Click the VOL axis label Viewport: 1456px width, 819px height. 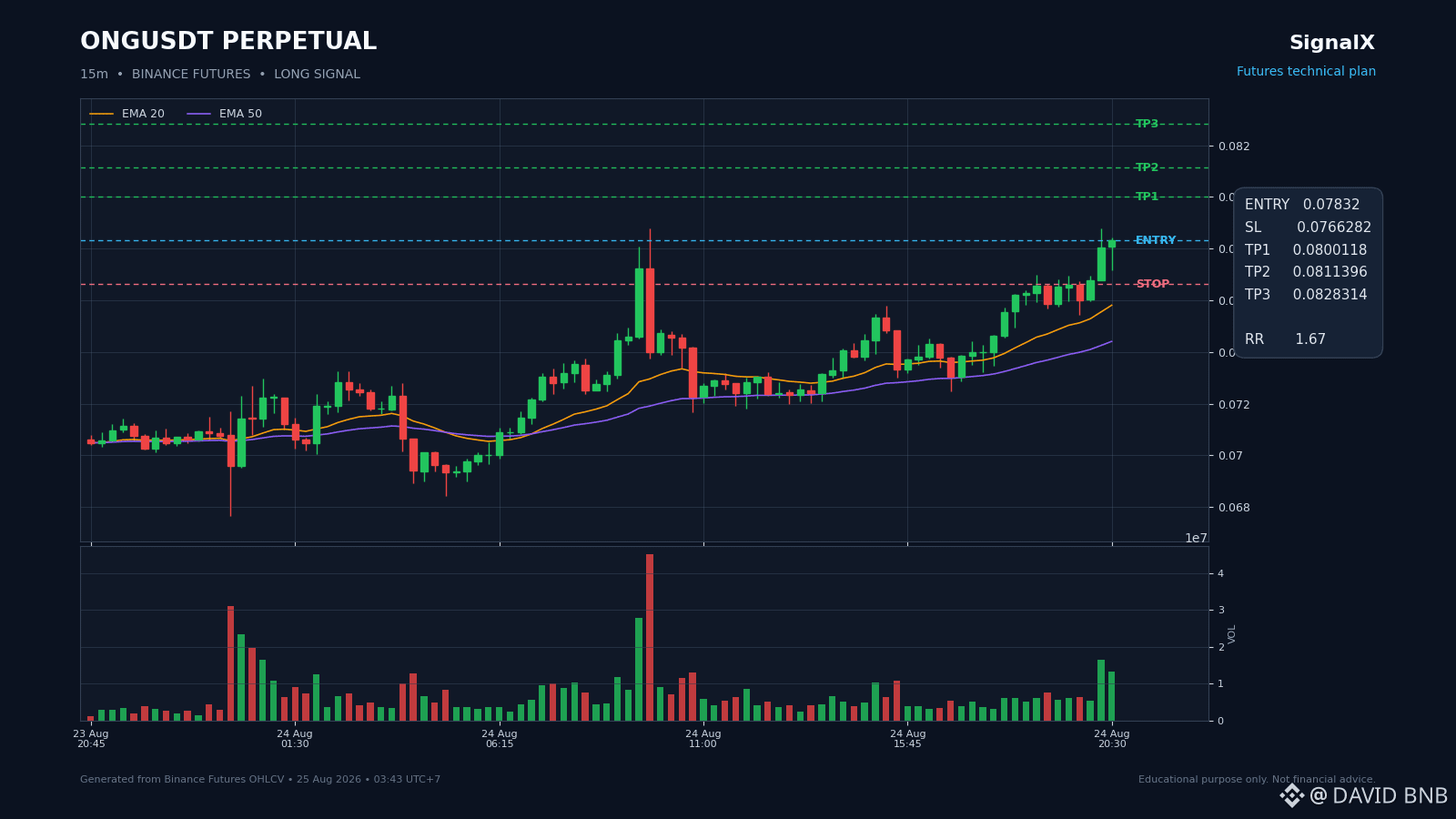[1232, 634]
